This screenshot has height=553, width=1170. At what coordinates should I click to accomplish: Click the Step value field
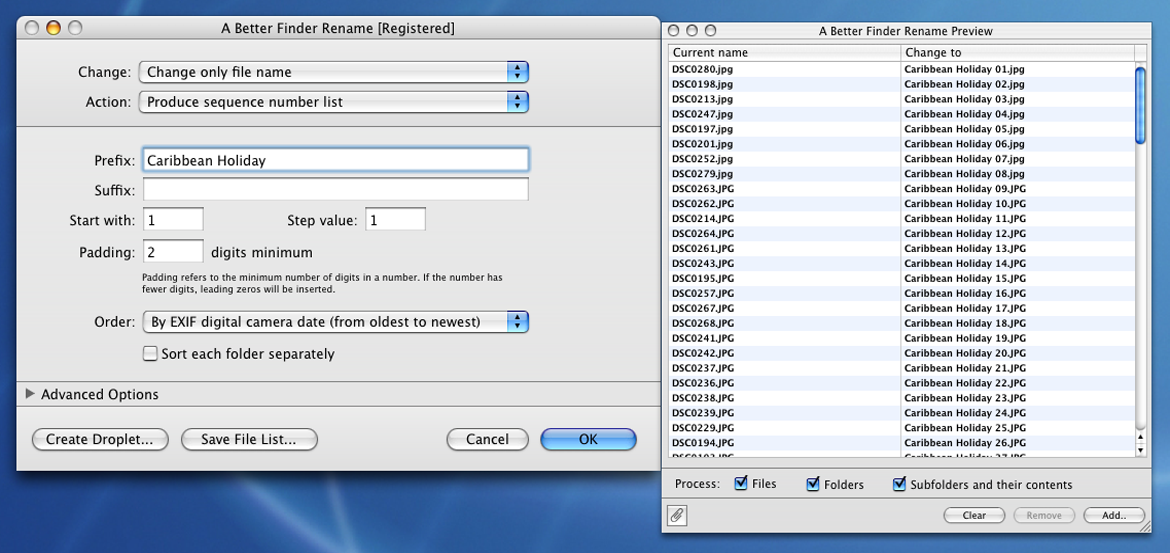[x=395, y=220]
